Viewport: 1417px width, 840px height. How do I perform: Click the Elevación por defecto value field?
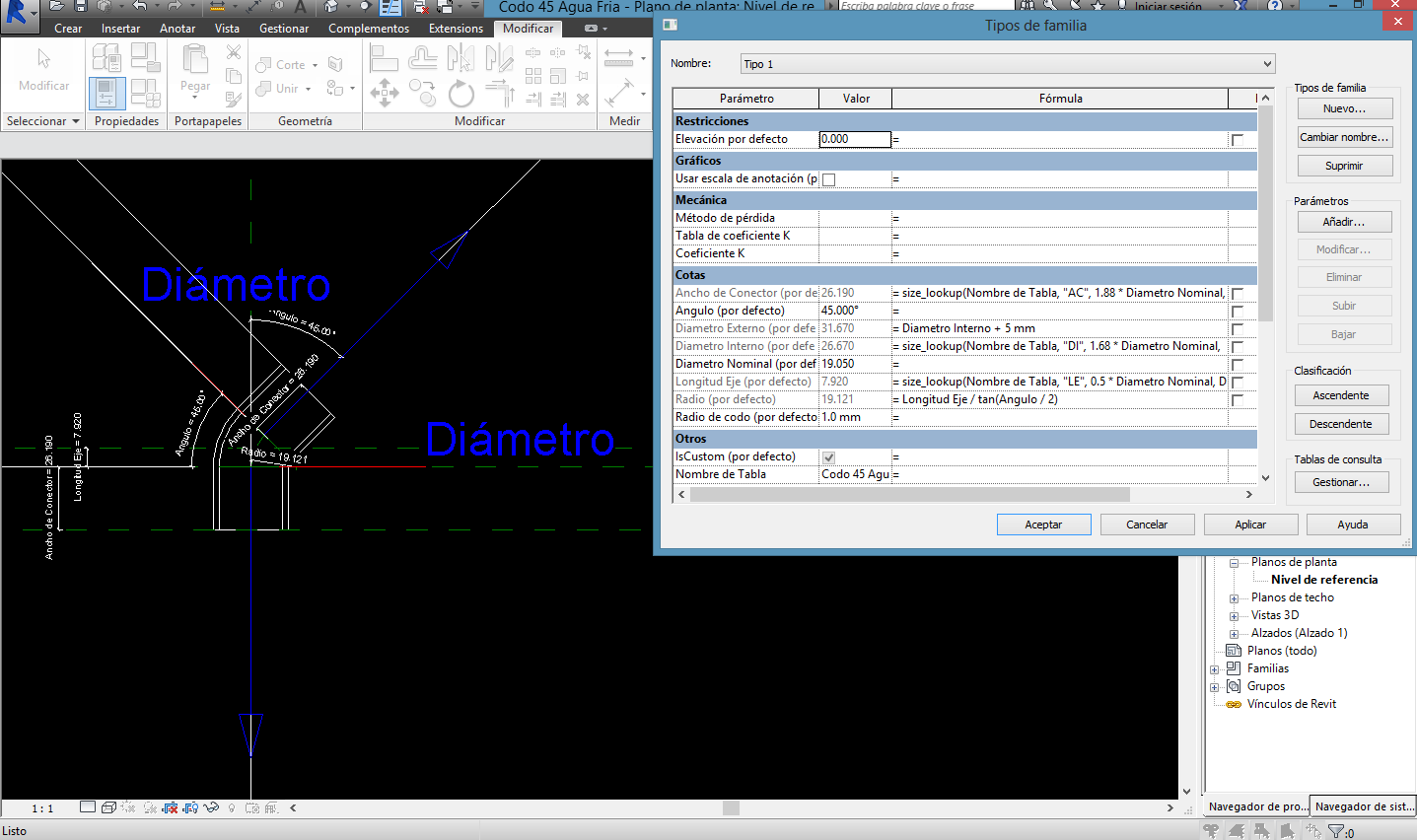pos(855,140)
